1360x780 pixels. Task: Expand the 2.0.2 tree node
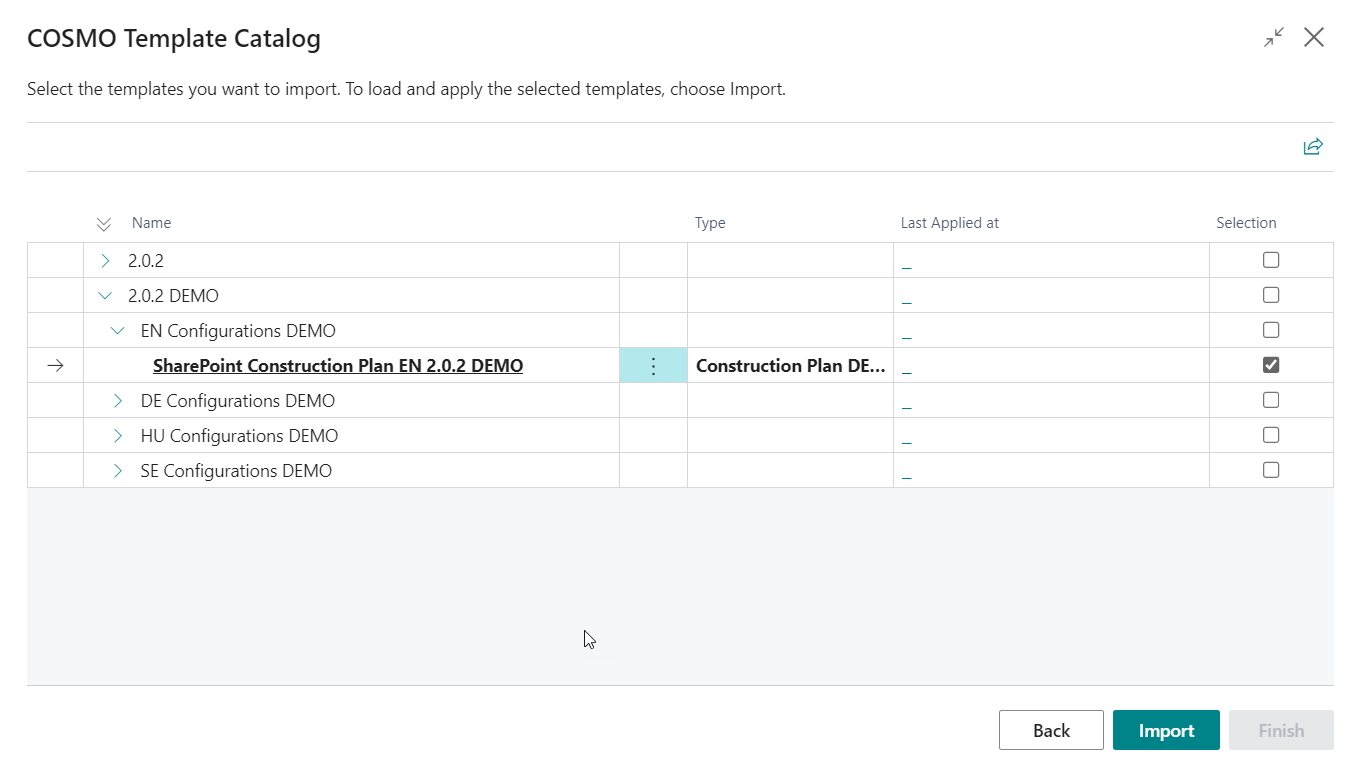pos(106,261)
